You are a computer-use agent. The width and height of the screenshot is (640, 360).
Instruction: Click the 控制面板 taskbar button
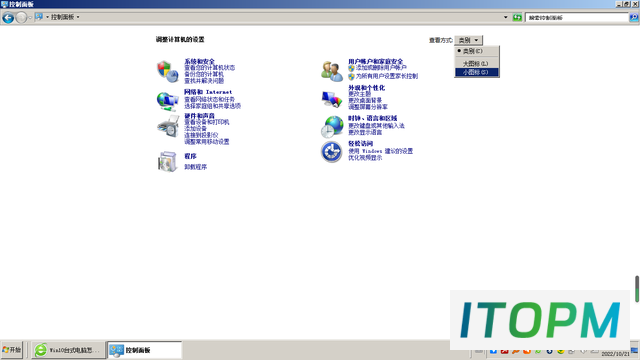click(x=144, y=350)
